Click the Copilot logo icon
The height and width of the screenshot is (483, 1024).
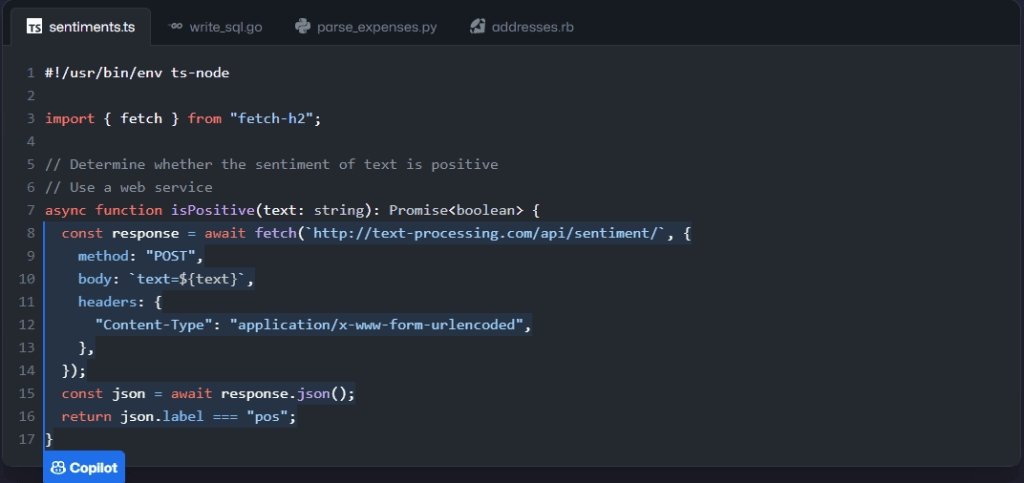[58, 467]
